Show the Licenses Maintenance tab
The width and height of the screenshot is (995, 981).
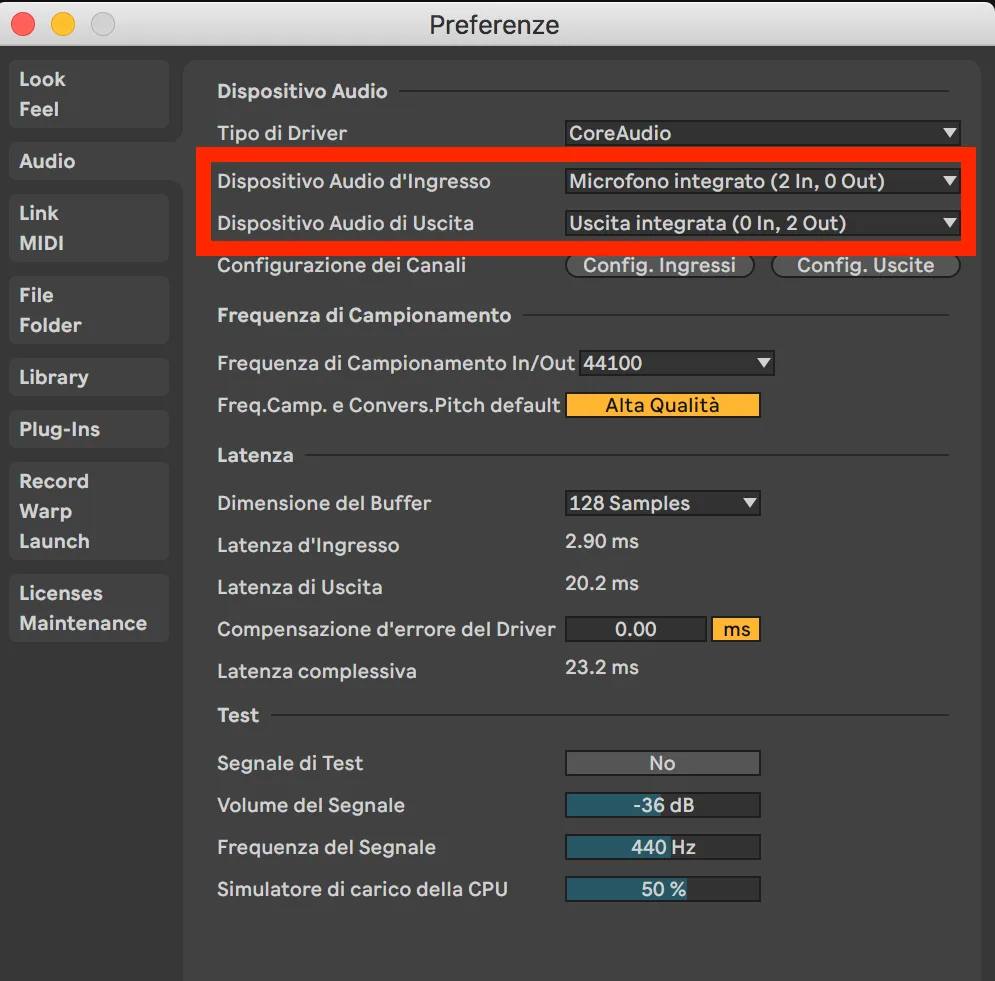click(x=89, y=608)
